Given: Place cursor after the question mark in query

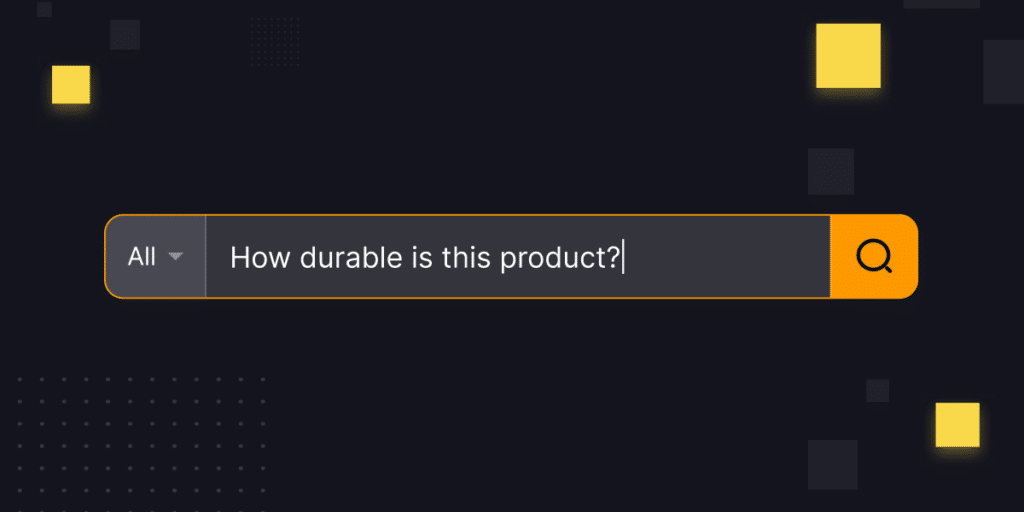Looking at the screenshot, I should tap(622, 257).
